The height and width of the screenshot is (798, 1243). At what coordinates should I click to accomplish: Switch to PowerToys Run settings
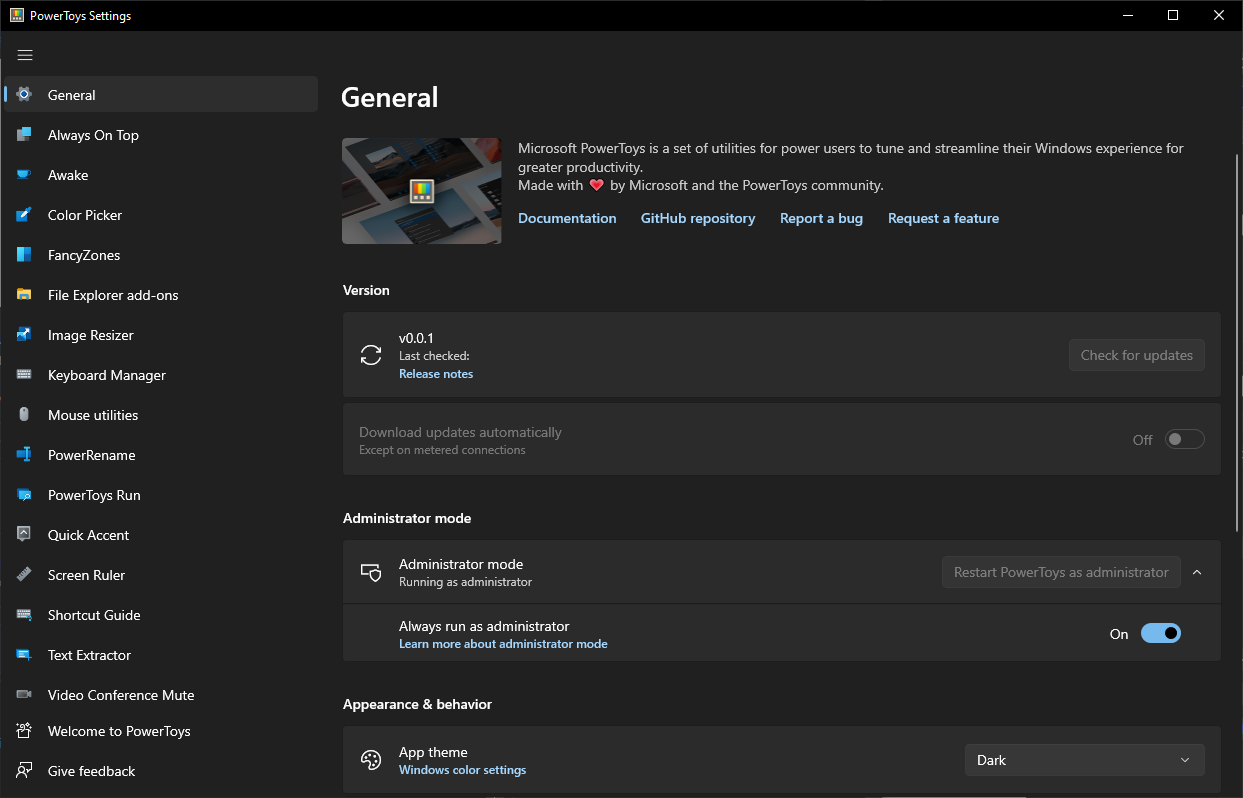point(161,495)
